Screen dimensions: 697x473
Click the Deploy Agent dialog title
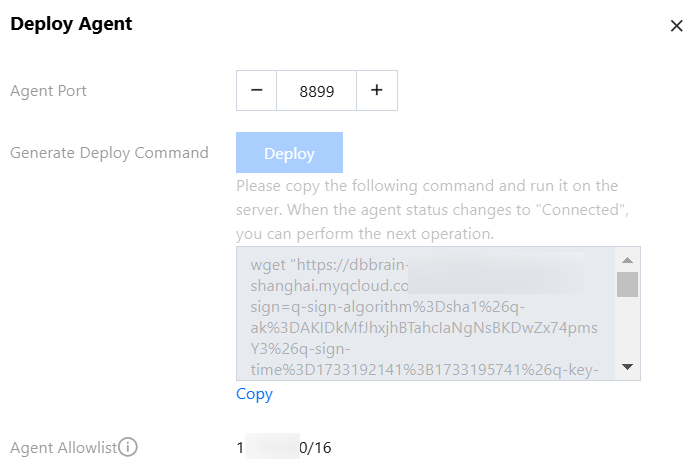[x=71, y=24]
